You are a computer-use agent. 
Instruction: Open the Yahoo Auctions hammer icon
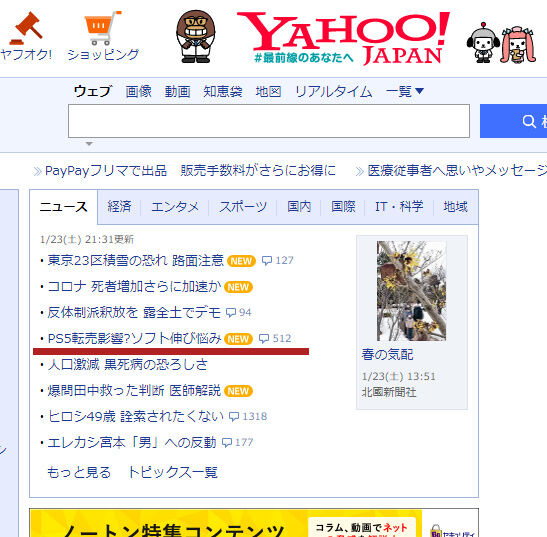[x=26, y=28]
